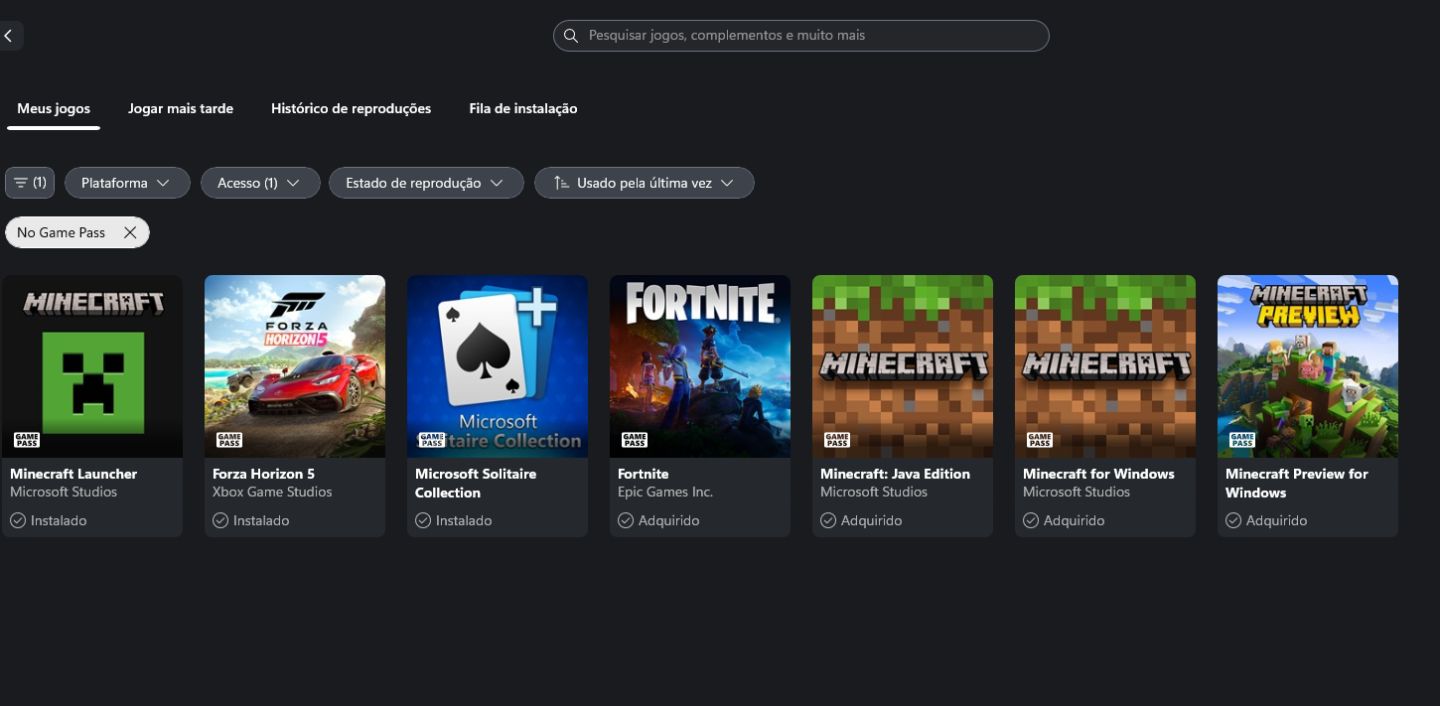This screenshot has width=1440, height=706.
Task: Open Minecraft for Windows cover art
Action: coord(1105,366)
